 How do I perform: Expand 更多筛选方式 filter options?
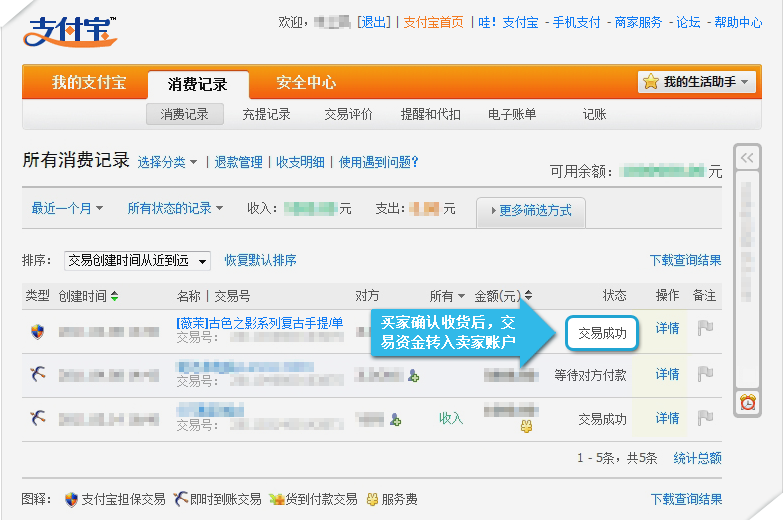click(530, 211)
